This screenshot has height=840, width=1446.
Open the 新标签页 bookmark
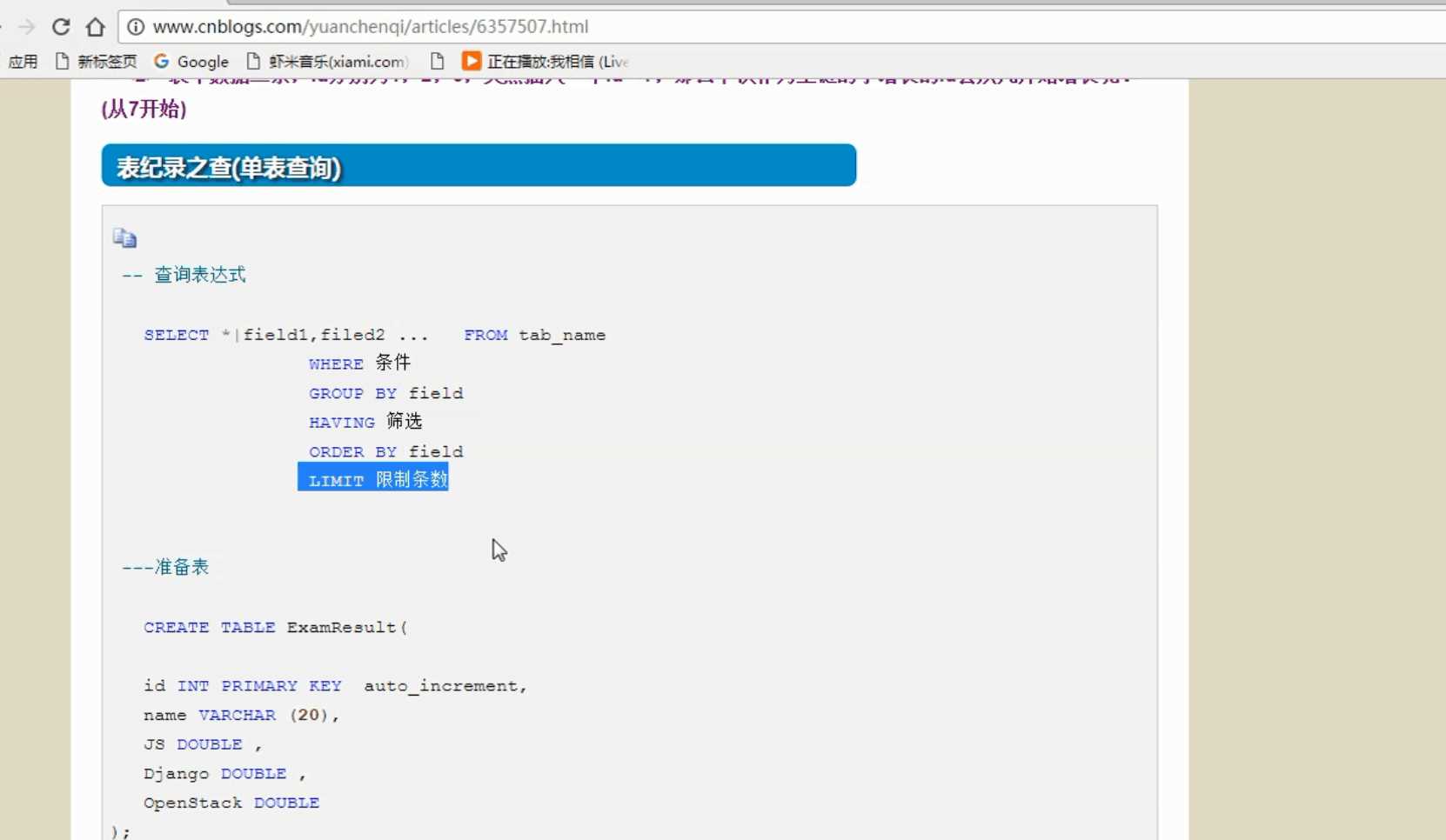[x=96, y=62]
